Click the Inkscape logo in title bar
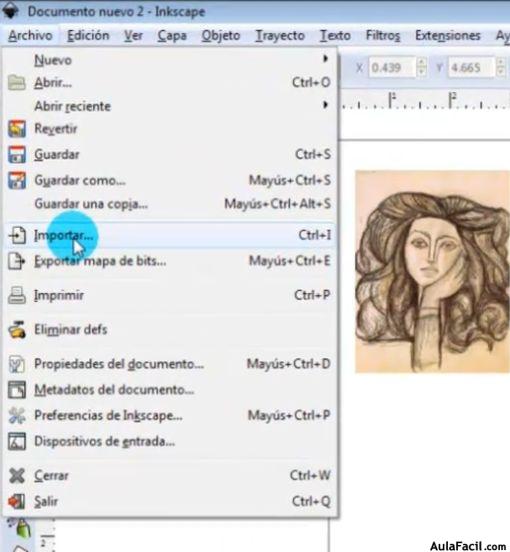Screen dimensions: 510x552 pos(11,11)
